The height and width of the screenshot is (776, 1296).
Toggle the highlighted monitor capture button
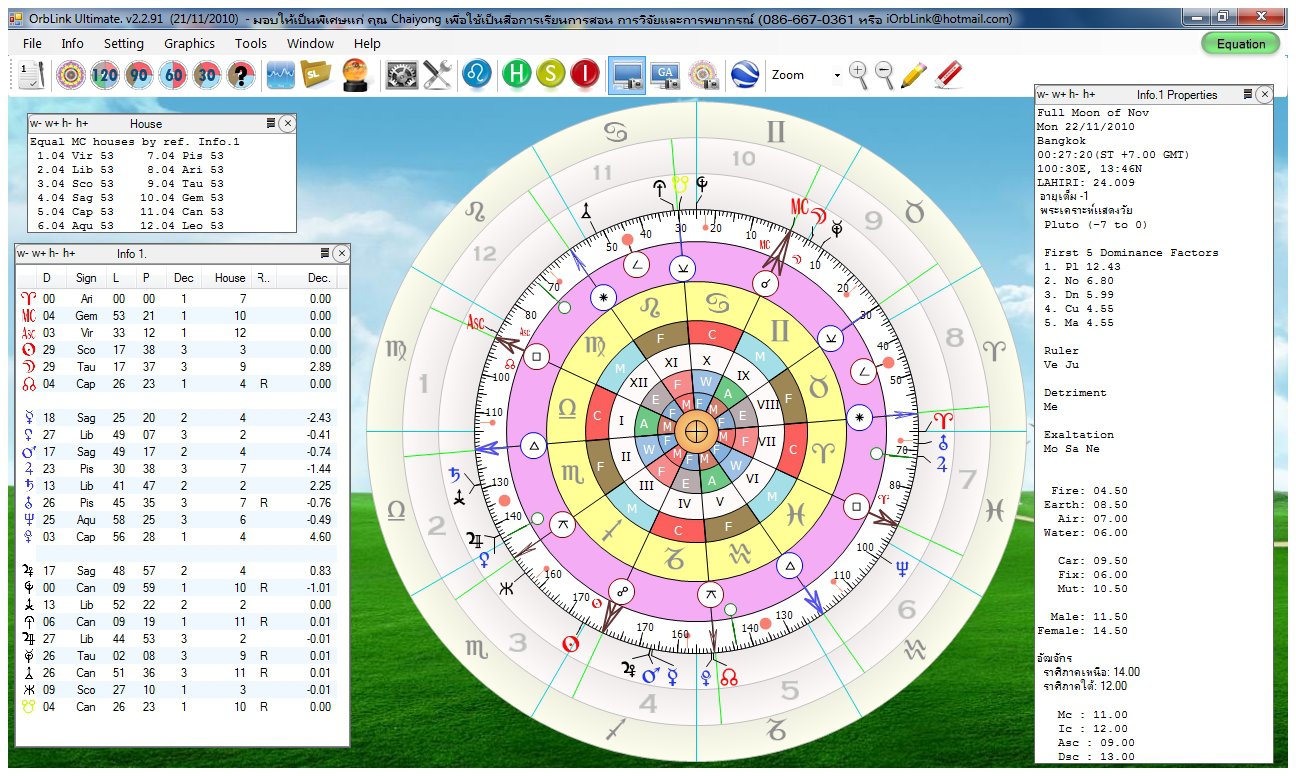(x=627, y=75)
